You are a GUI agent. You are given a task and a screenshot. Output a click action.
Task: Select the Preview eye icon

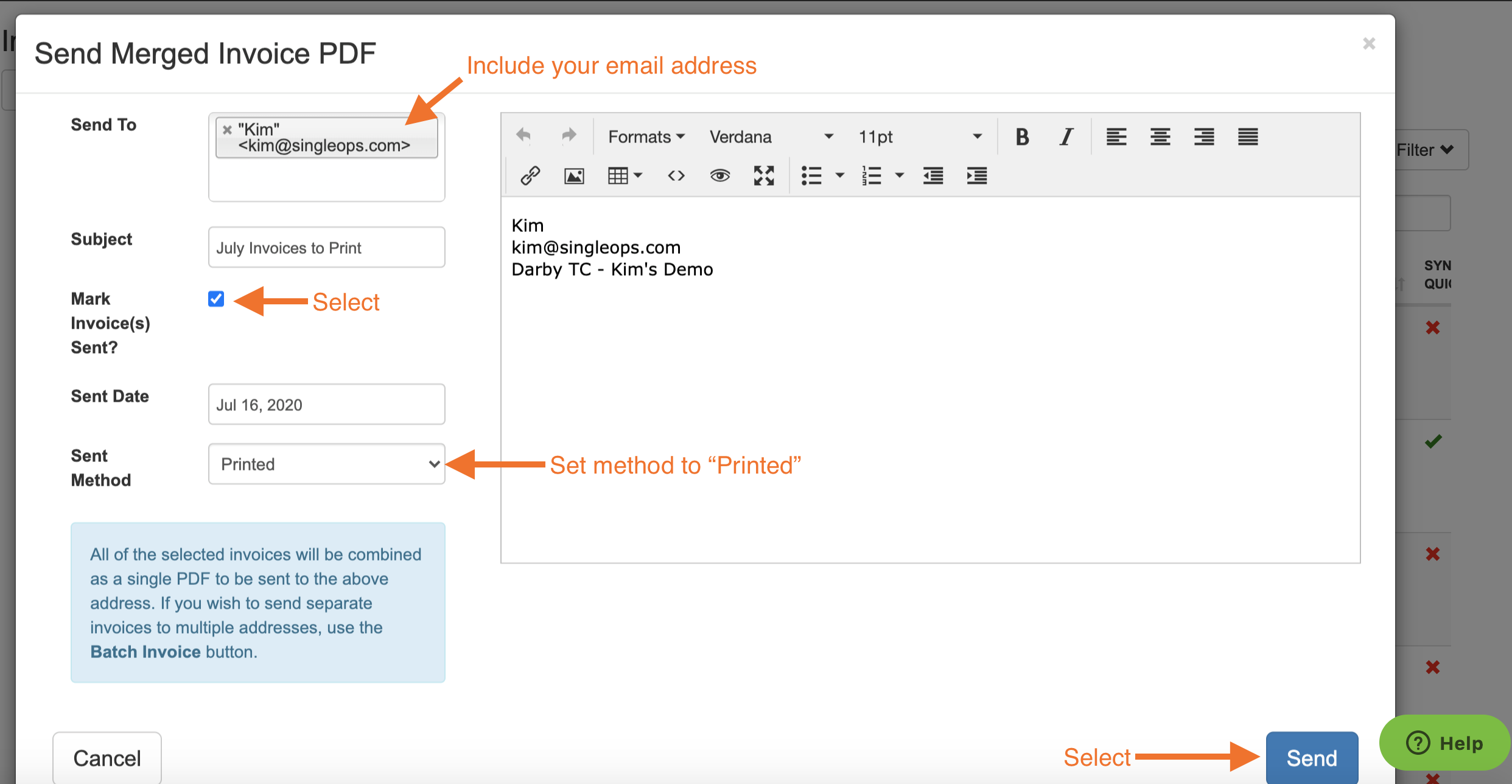[x=719, y=175]
